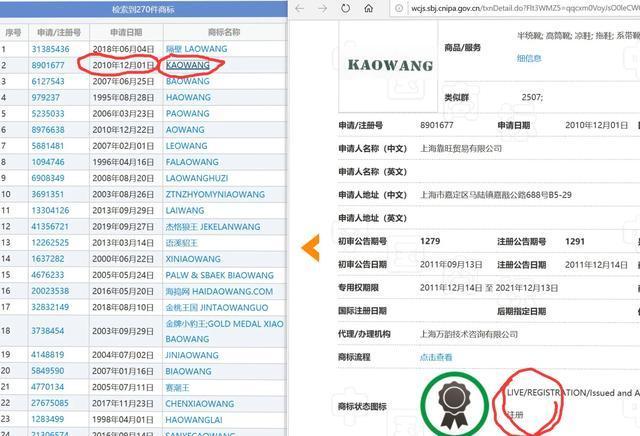The width and height of the screenshot is (640, 436).
Task: Open registration number 8901677 in list
Action: (x=48, y=65)
